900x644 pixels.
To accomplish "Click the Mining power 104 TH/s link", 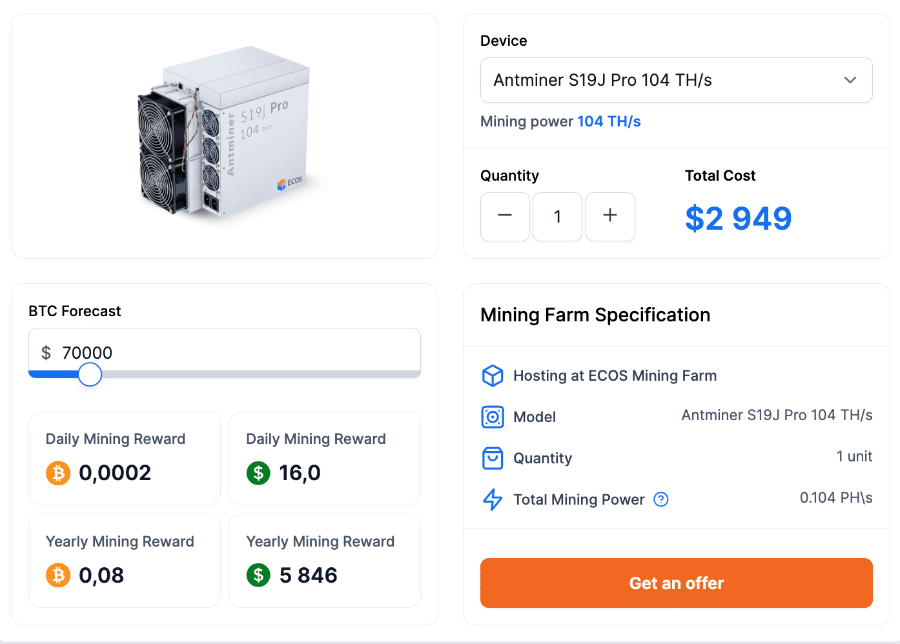I will [x=609, y=122].
